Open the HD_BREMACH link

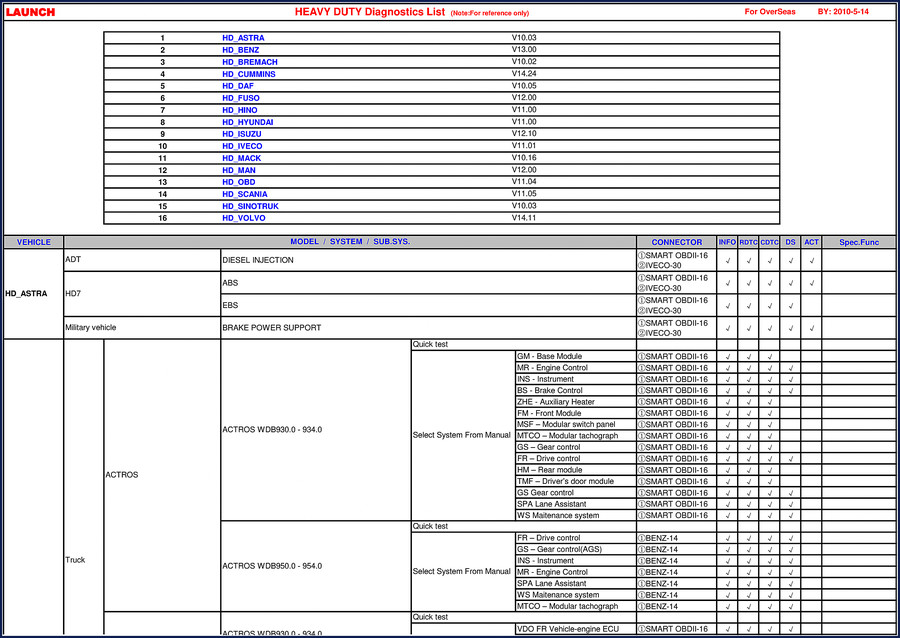click(x=250, y=62)
